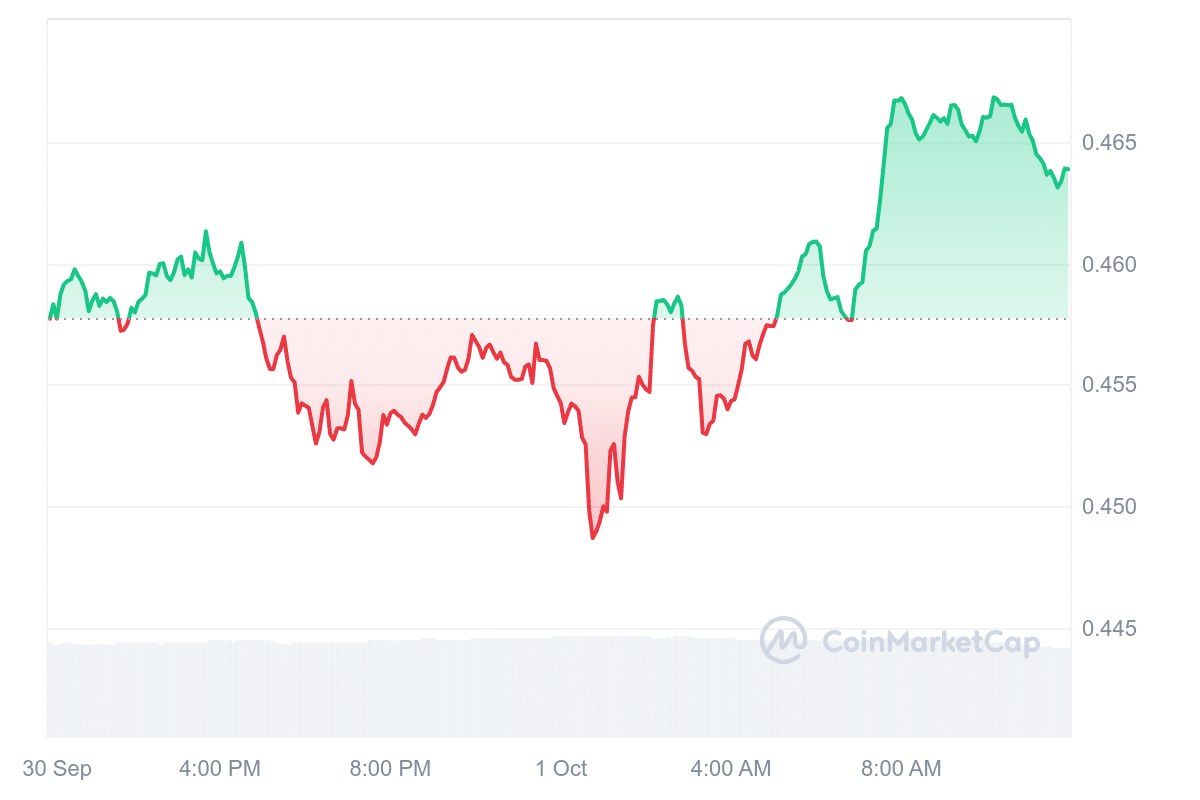Viewport: 1200px width, 800px height.
Task: Select the 1 Oct date label
Action: pos(561,769)
